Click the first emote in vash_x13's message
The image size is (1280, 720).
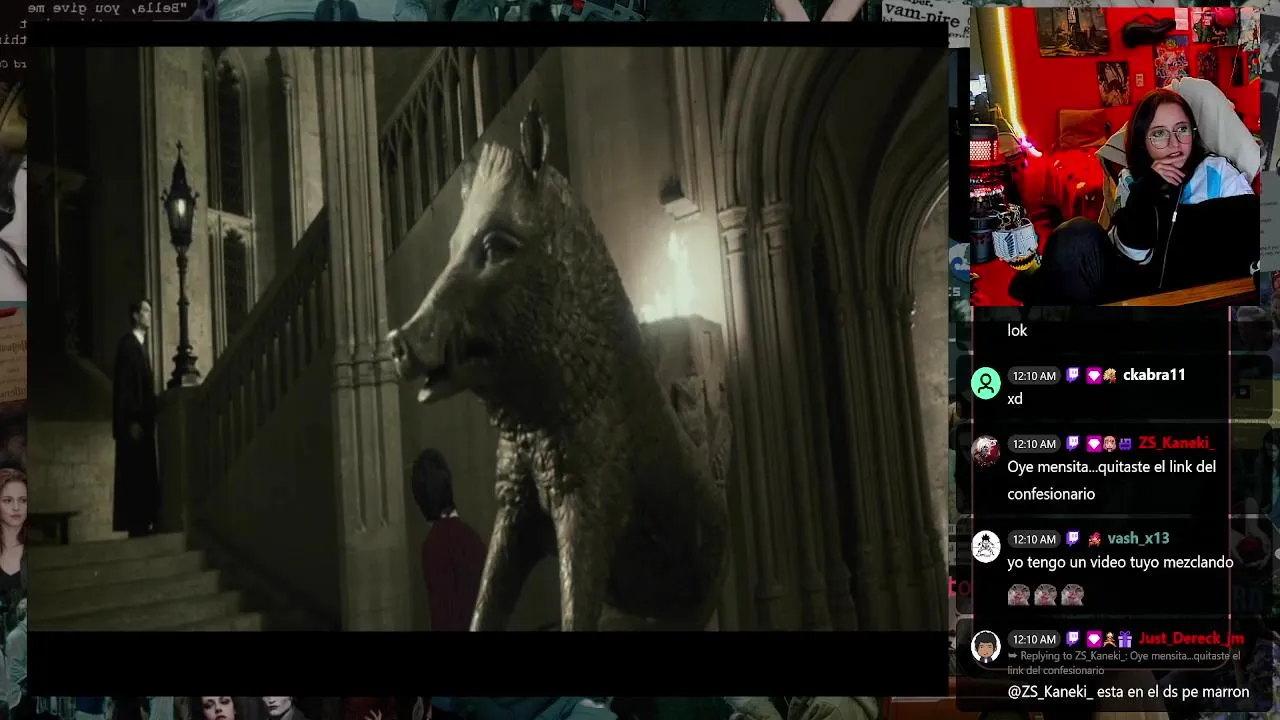1019,595
